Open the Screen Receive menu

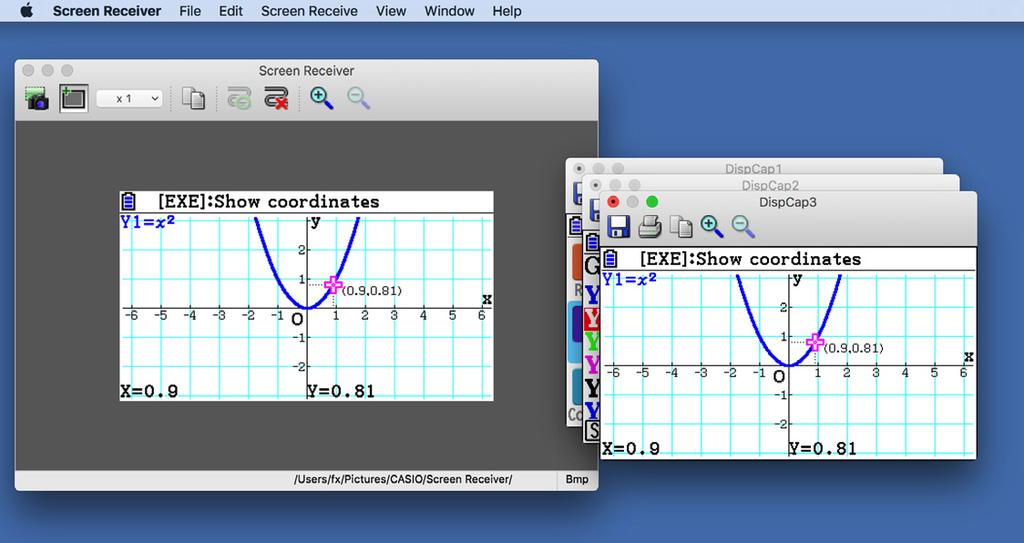point(310,11)
